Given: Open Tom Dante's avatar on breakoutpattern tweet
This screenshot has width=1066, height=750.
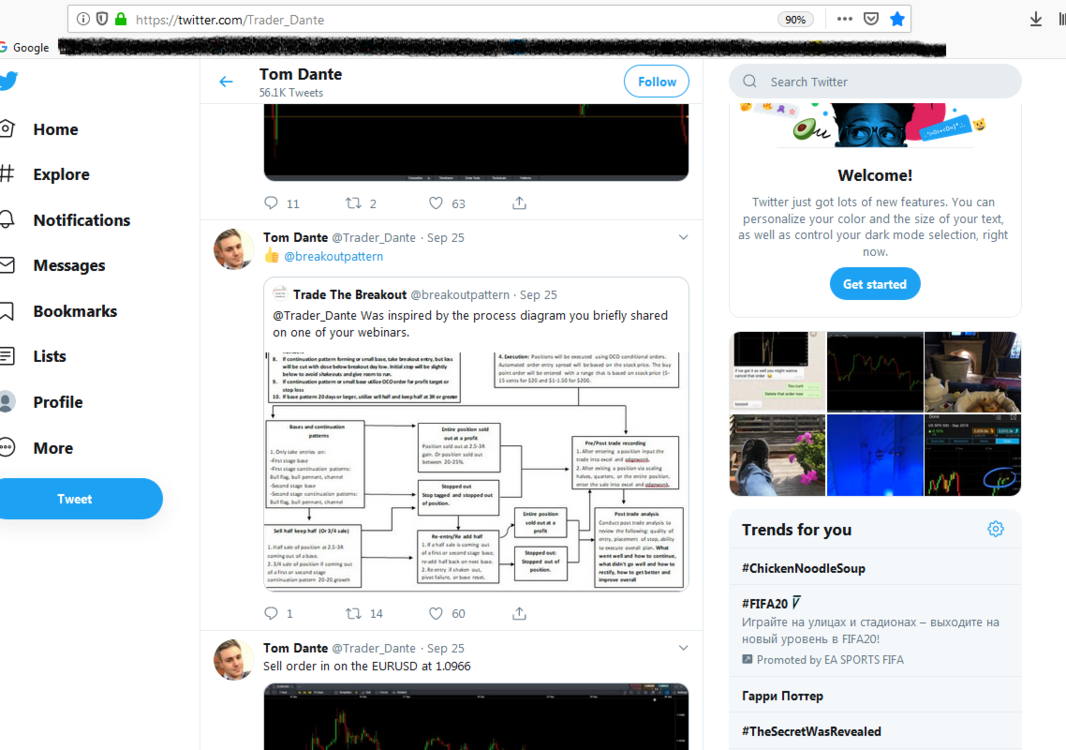Looking at the screenshot, I should click(233, 249).
